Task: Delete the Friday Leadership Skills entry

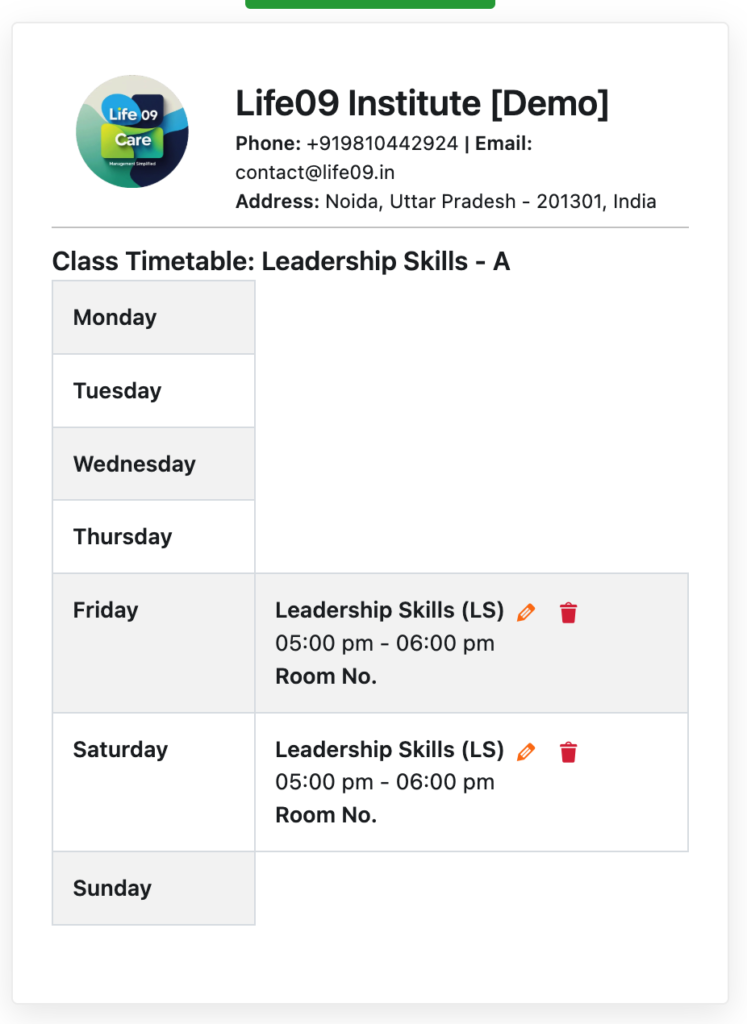Action: tap(568, 612)
